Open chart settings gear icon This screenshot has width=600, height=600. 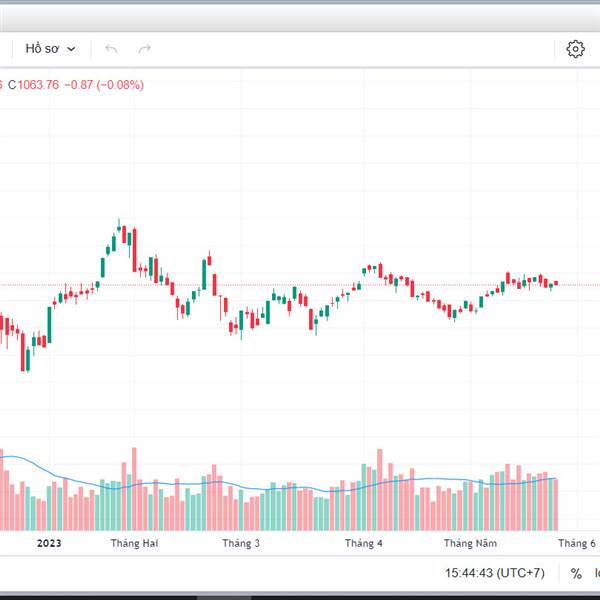click(x=575, y=48)
